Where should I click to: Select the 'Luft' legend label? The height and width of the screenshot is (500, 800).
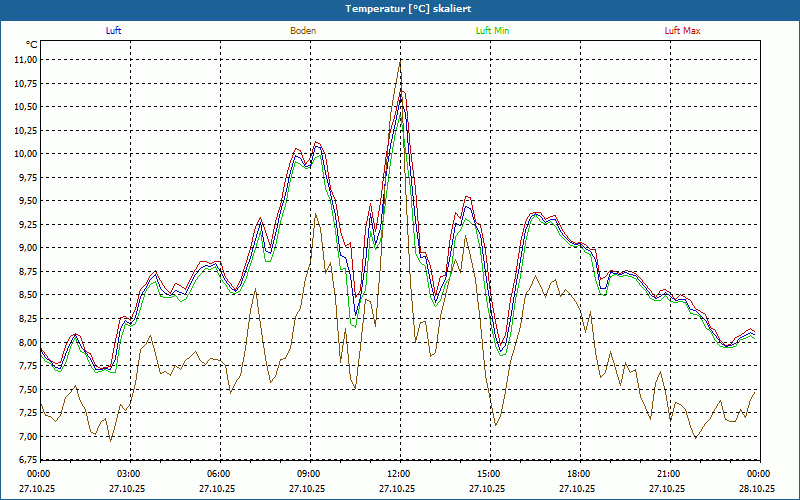tap(113, 31)
